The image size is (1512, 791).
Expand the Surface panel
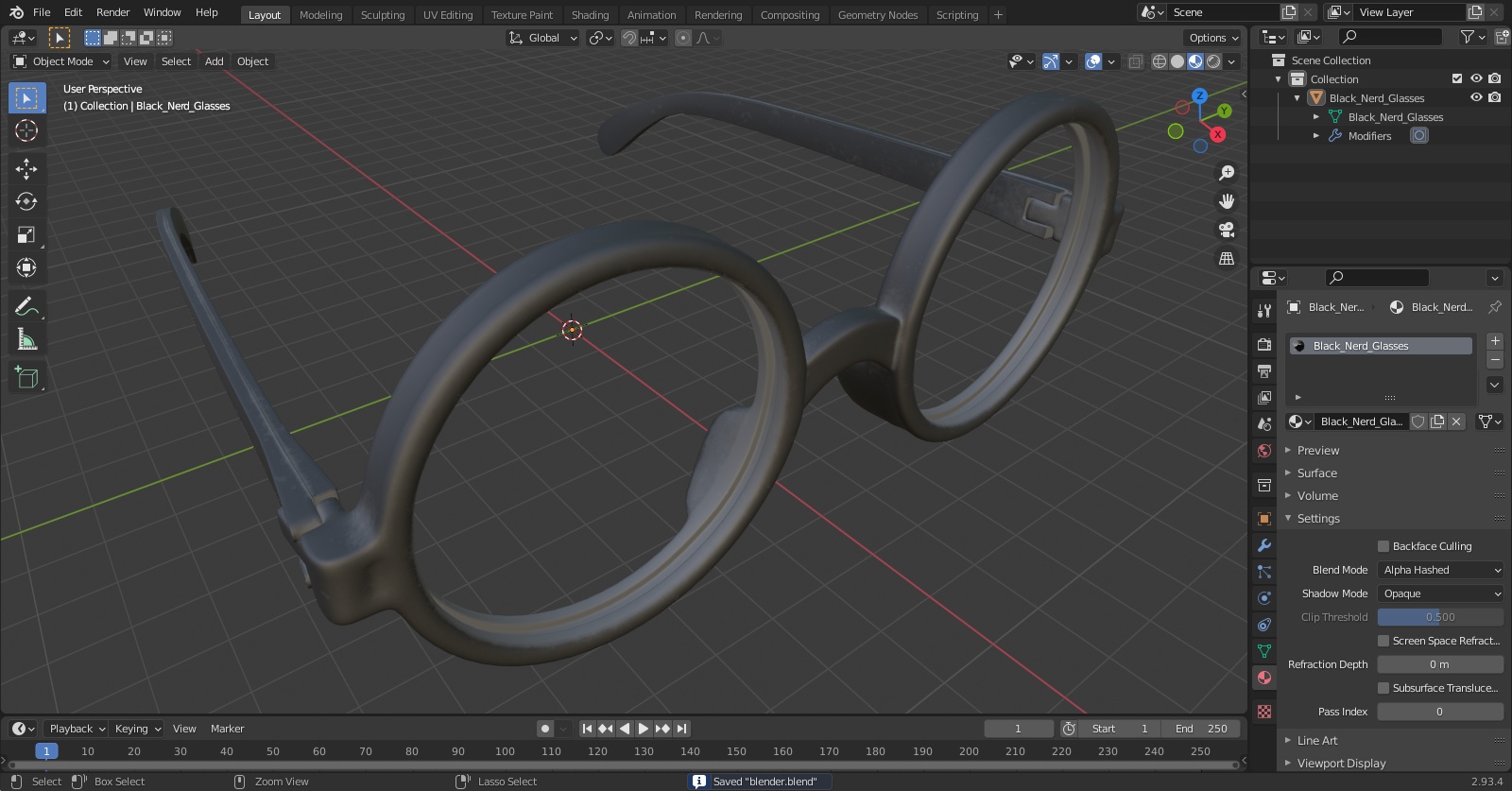click(x=1316, y=473)
